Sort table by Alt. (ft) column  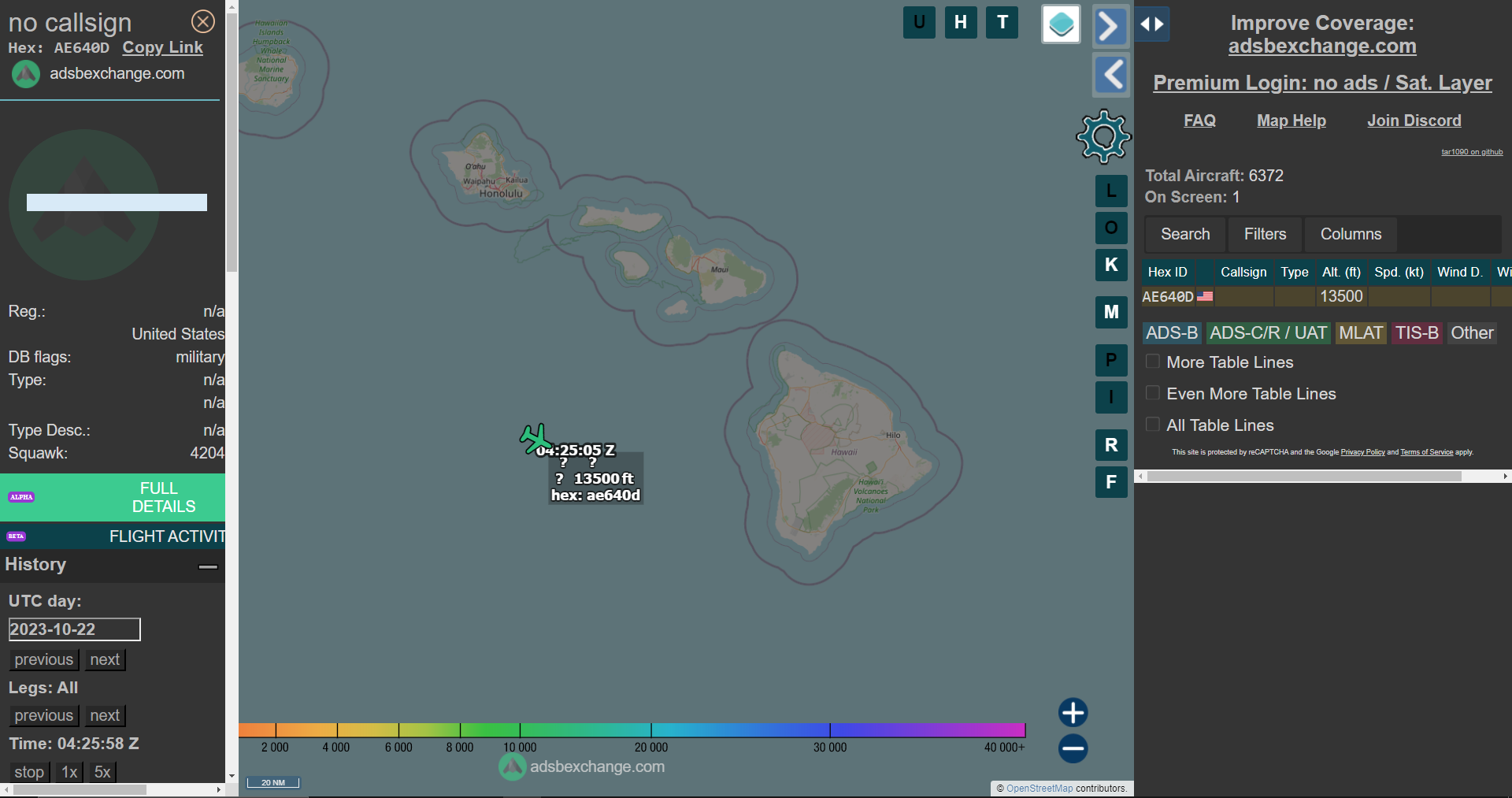pyautogui.click(x=1341, y=272)
